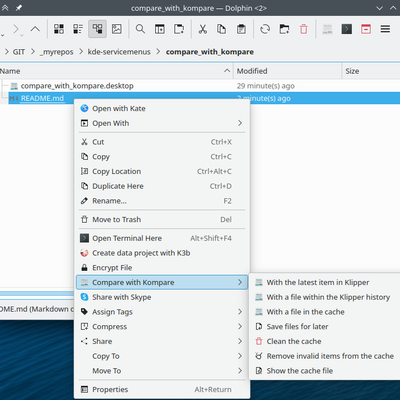Open Properties from context menu
The width and height of the screenshot is (400, 400).
click(163, 389)
